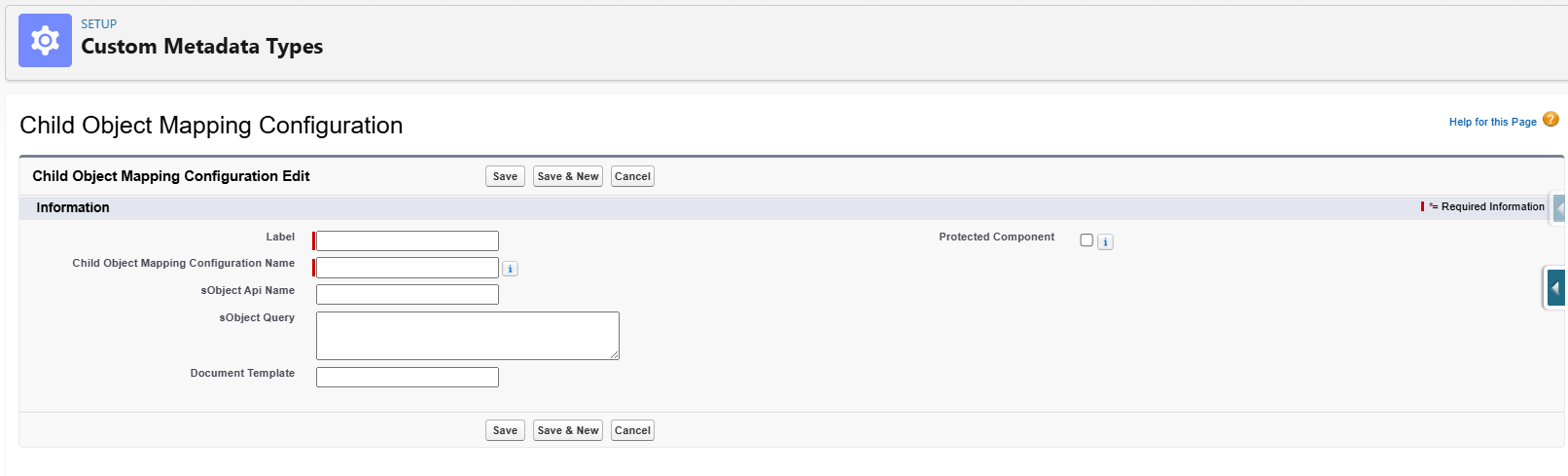Click the bottom Save button

tap(505, 430)
